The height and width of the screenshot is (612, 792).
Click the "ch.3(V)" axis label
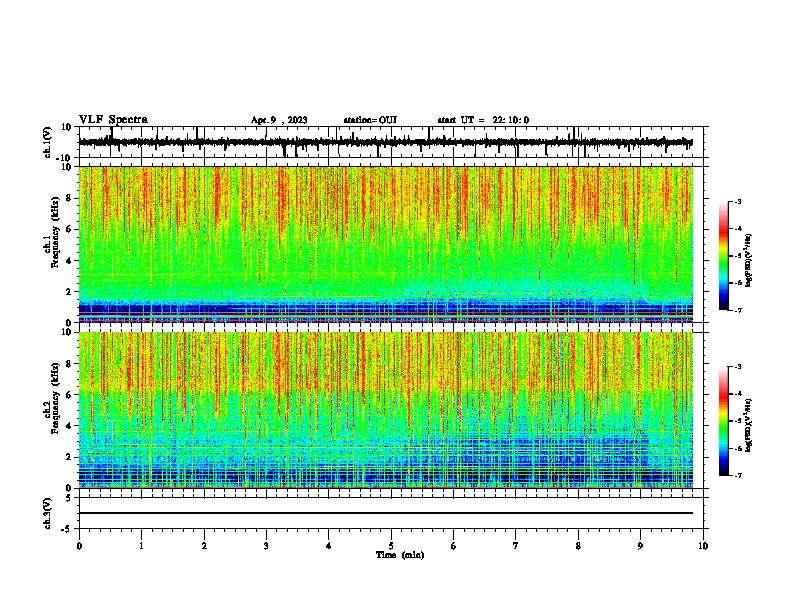pos(48,513)
